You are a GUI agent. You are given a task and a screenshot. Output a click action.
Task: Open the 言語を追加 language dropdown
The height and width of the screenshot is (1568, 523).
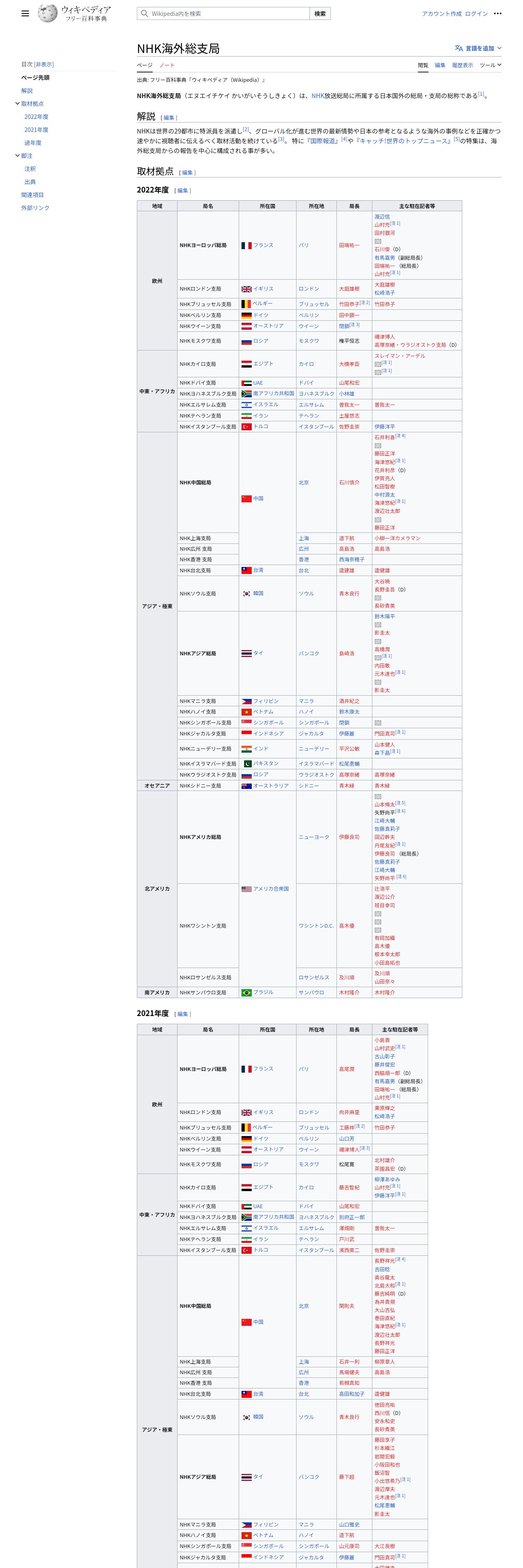point(479,48)
